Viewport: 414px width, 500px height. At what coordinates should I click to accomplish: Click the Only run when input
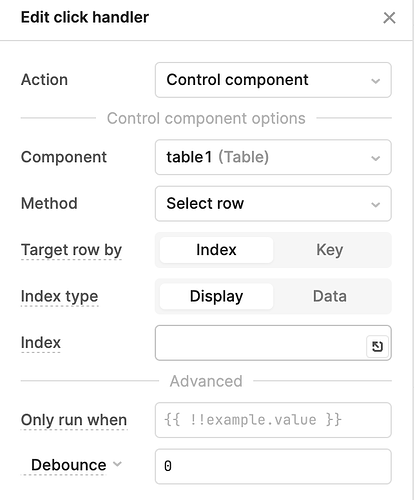pos(273,420)
